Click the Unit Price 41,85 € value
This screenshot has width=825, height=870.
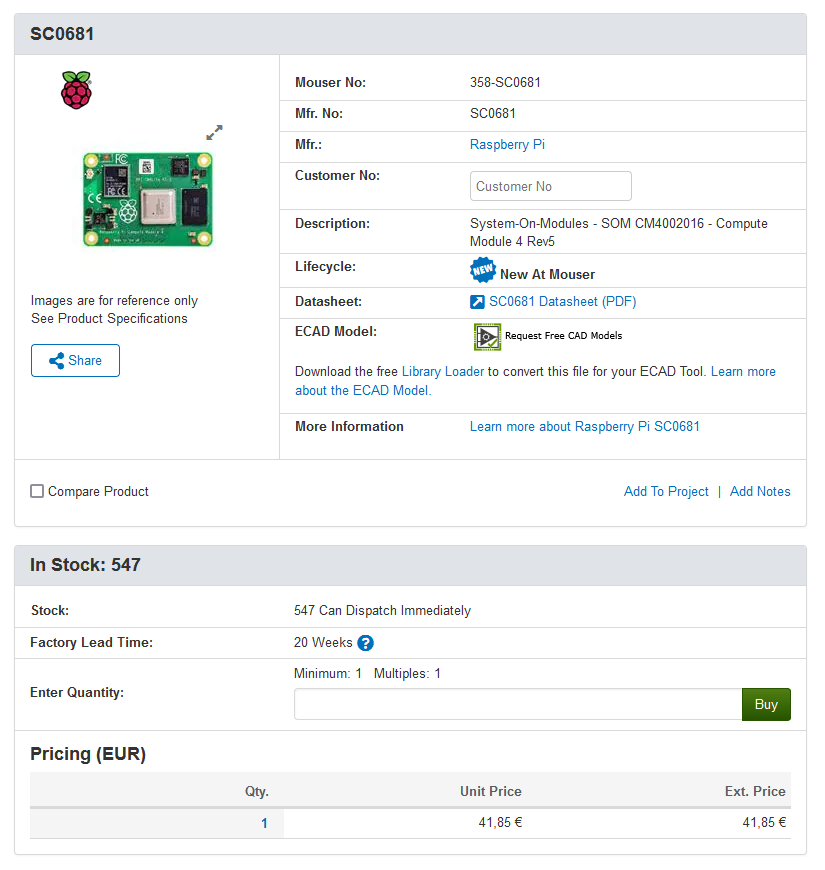pyautogui.click(x=500, y=822)
